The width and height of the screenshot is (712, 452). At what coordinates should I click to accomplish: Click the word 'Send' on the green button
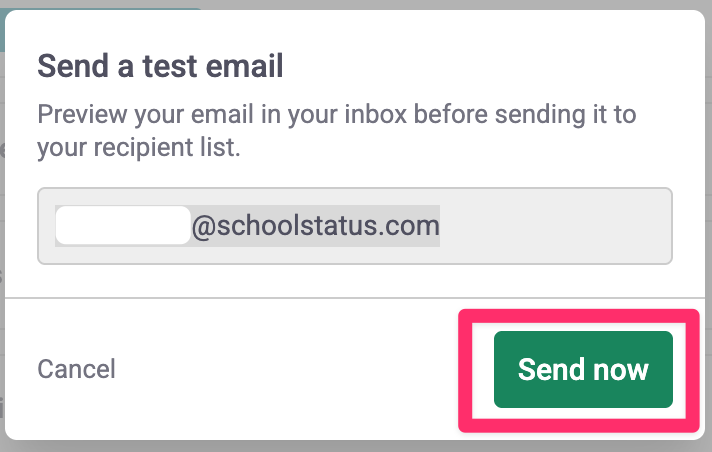tap(550, 369)
